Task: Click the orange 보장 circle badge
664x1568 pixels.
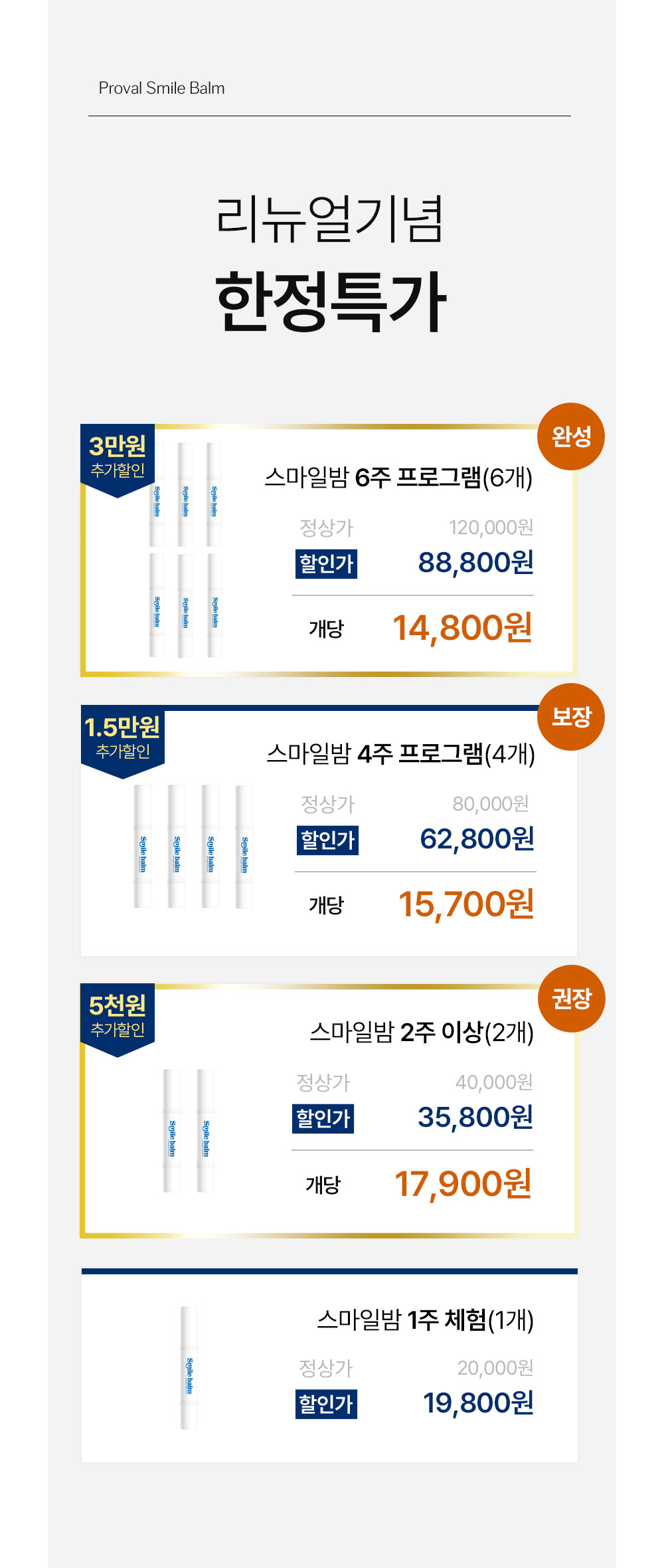Action: (570, 717)
